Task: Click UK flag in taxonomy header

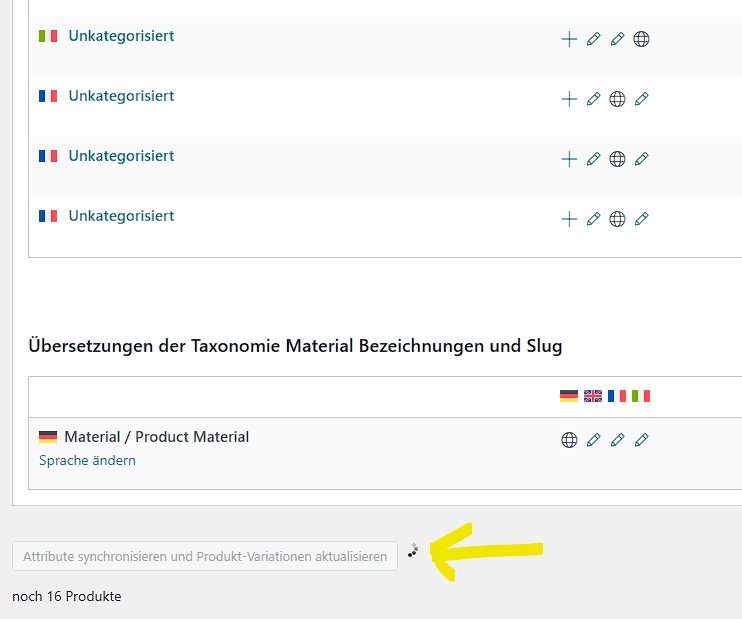Action: click(x=593, y=396)
